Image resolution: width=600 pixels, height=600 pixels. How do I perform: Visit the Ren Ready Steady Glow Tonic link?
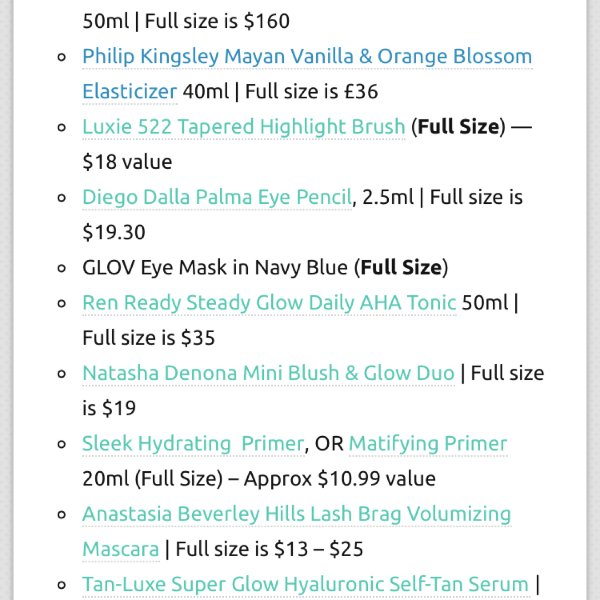(x=269, y=303)
